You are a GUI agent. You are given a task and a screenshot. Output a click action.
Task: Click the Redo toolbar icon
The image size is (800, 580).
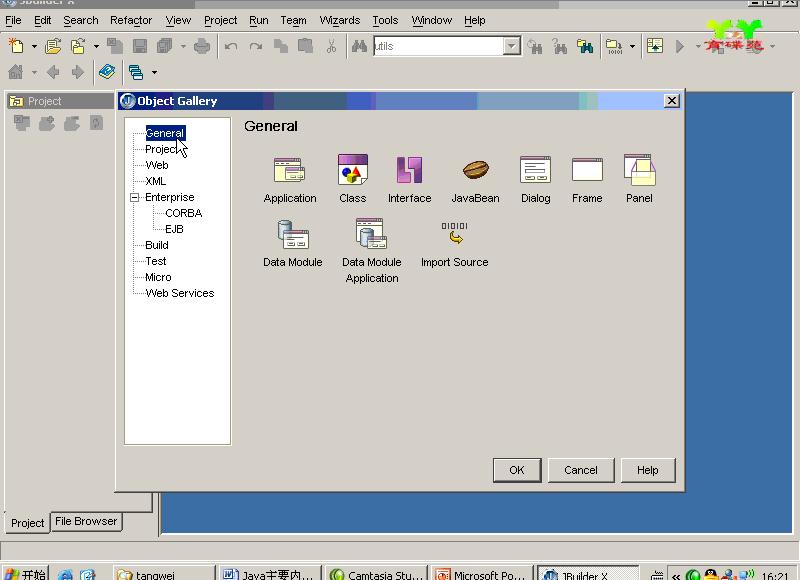[x=256, y=46]
